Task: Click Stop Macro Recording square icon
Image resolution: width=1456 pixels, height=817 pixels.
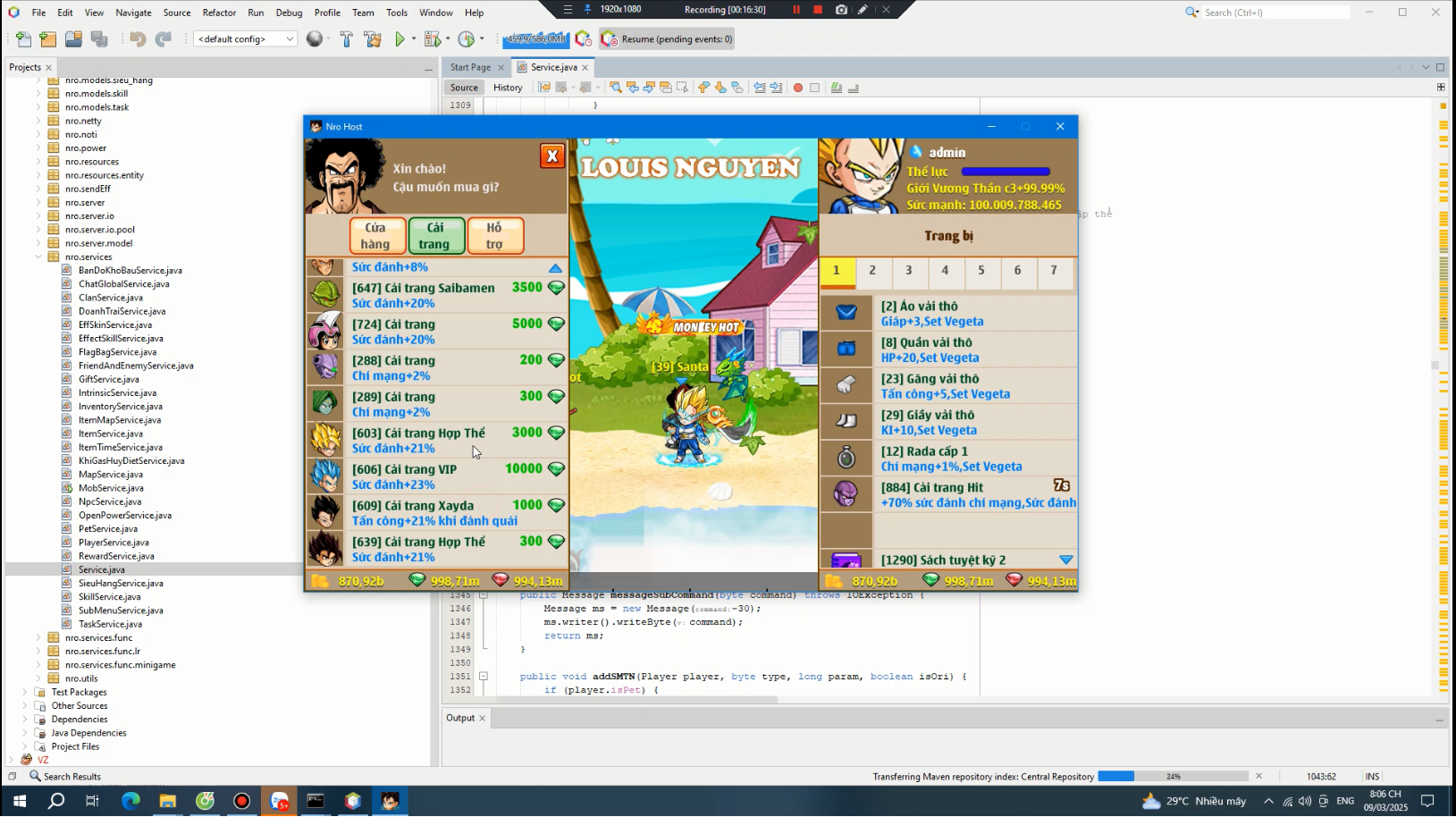Action: tap(815, 88)
